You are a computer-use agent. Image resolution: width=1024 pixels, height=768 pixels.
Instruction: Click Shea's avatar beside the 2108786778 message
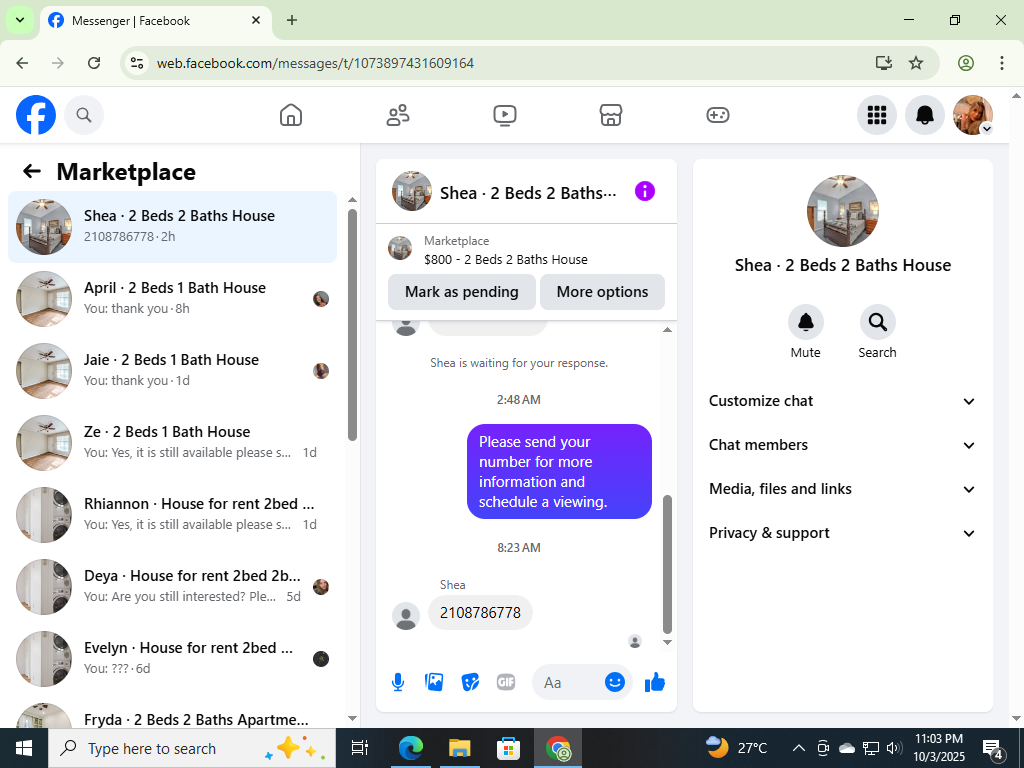[406, 616]
